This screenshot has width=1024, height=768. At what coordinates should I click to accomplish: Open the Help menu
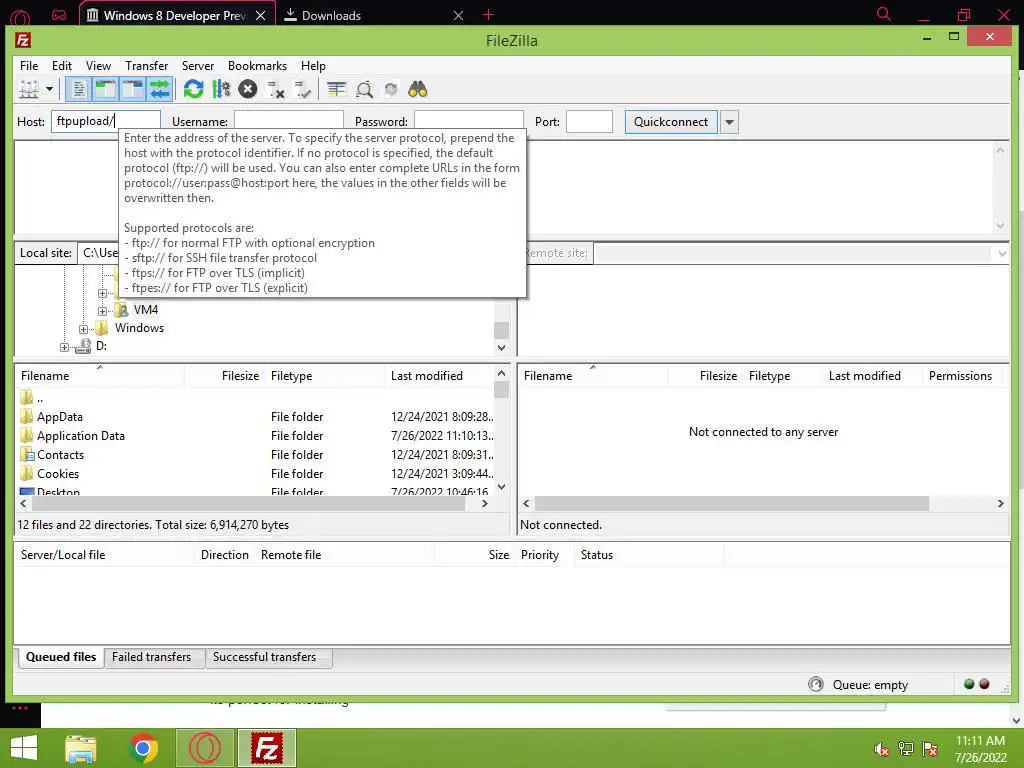pyautogui.click(x=313, y=65)
